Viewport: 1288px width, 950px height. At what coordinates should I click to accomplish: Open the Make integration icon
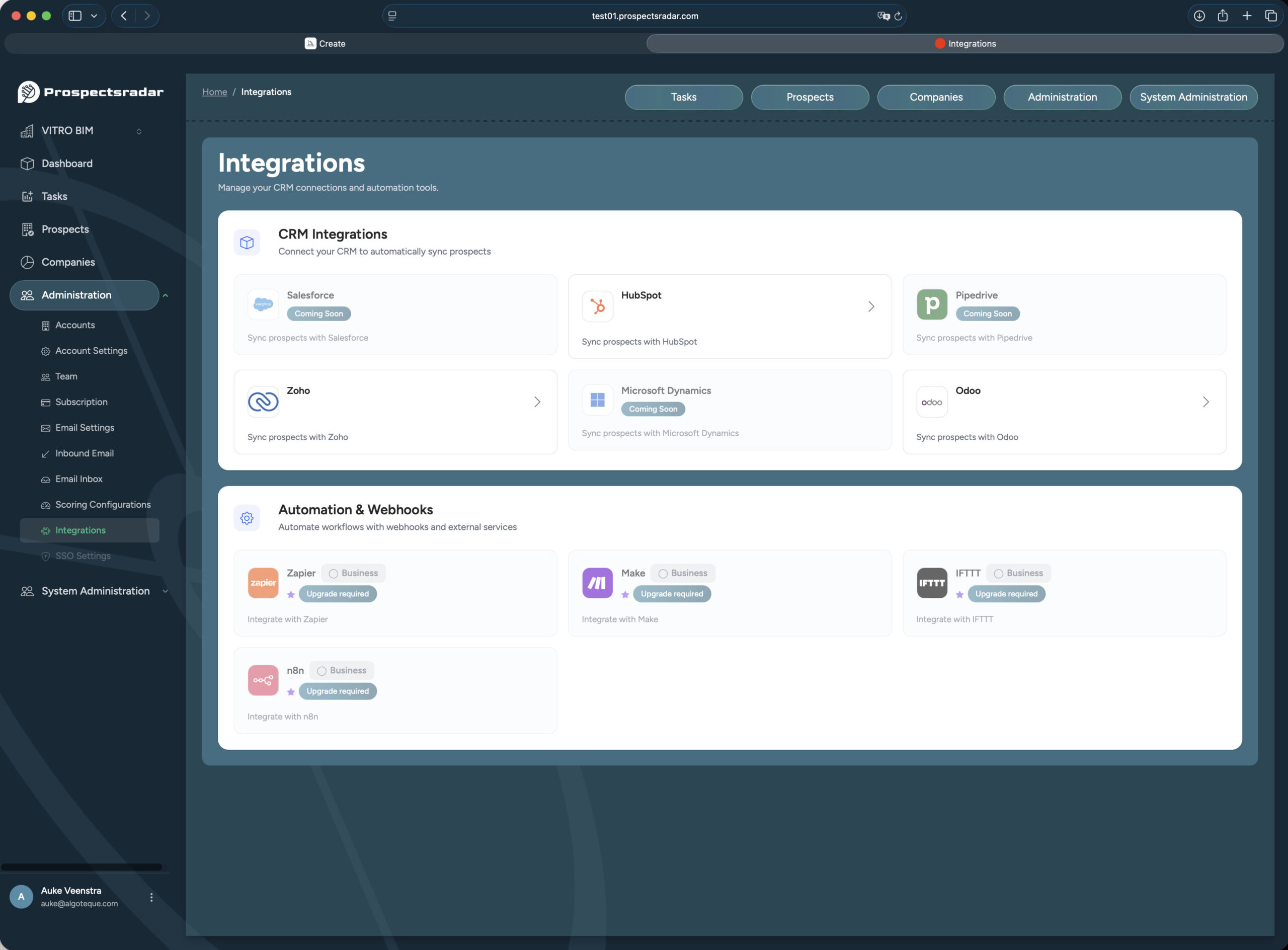597,583
